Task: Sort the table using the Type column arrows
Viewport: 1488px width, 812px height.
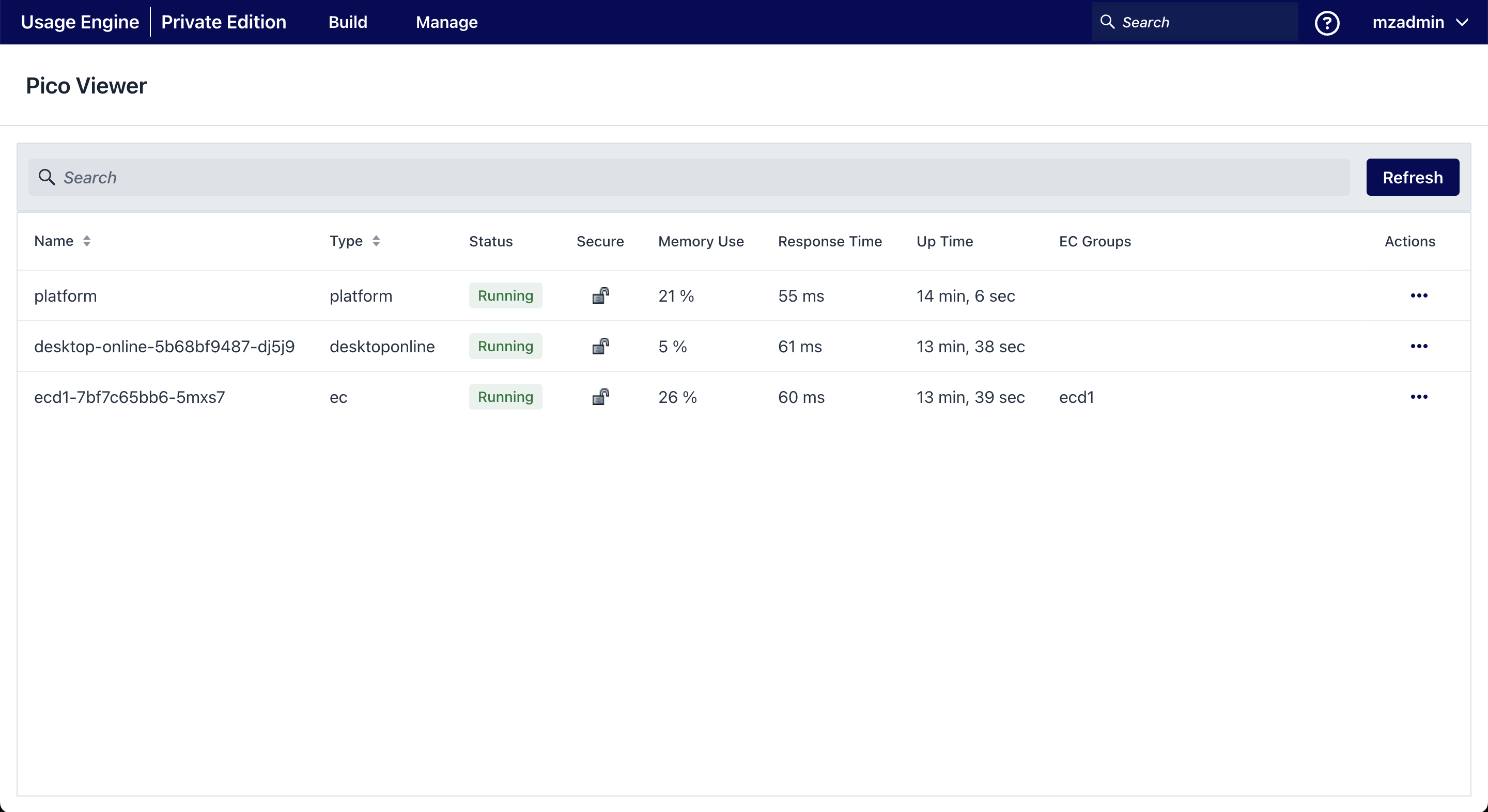Action: click(377, 241)
